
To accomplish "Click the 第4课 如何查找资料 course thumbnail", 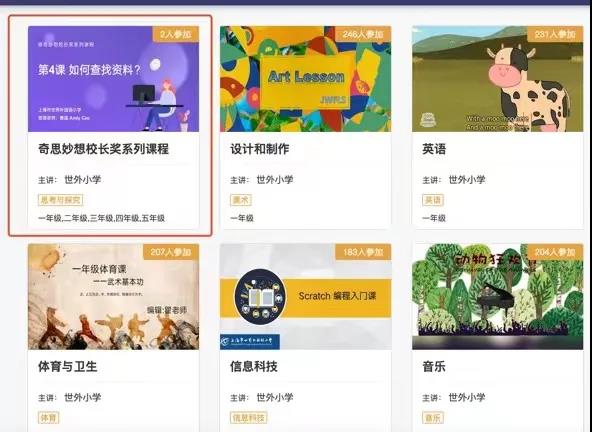I will [x=113, y=79].
